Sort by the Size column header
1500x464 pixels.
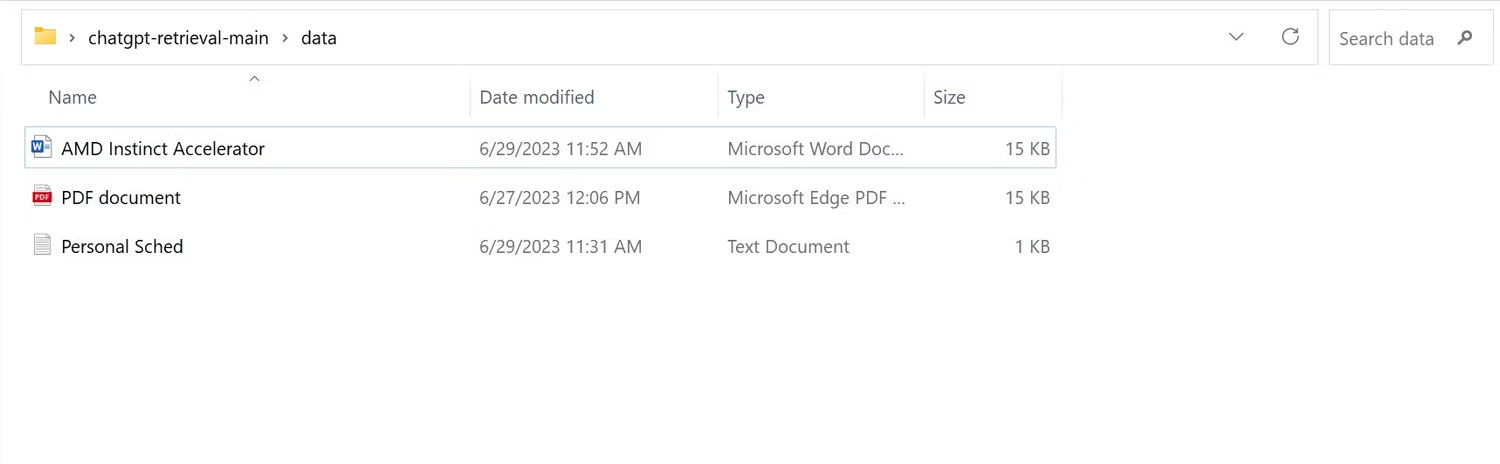tap(949, 97)
